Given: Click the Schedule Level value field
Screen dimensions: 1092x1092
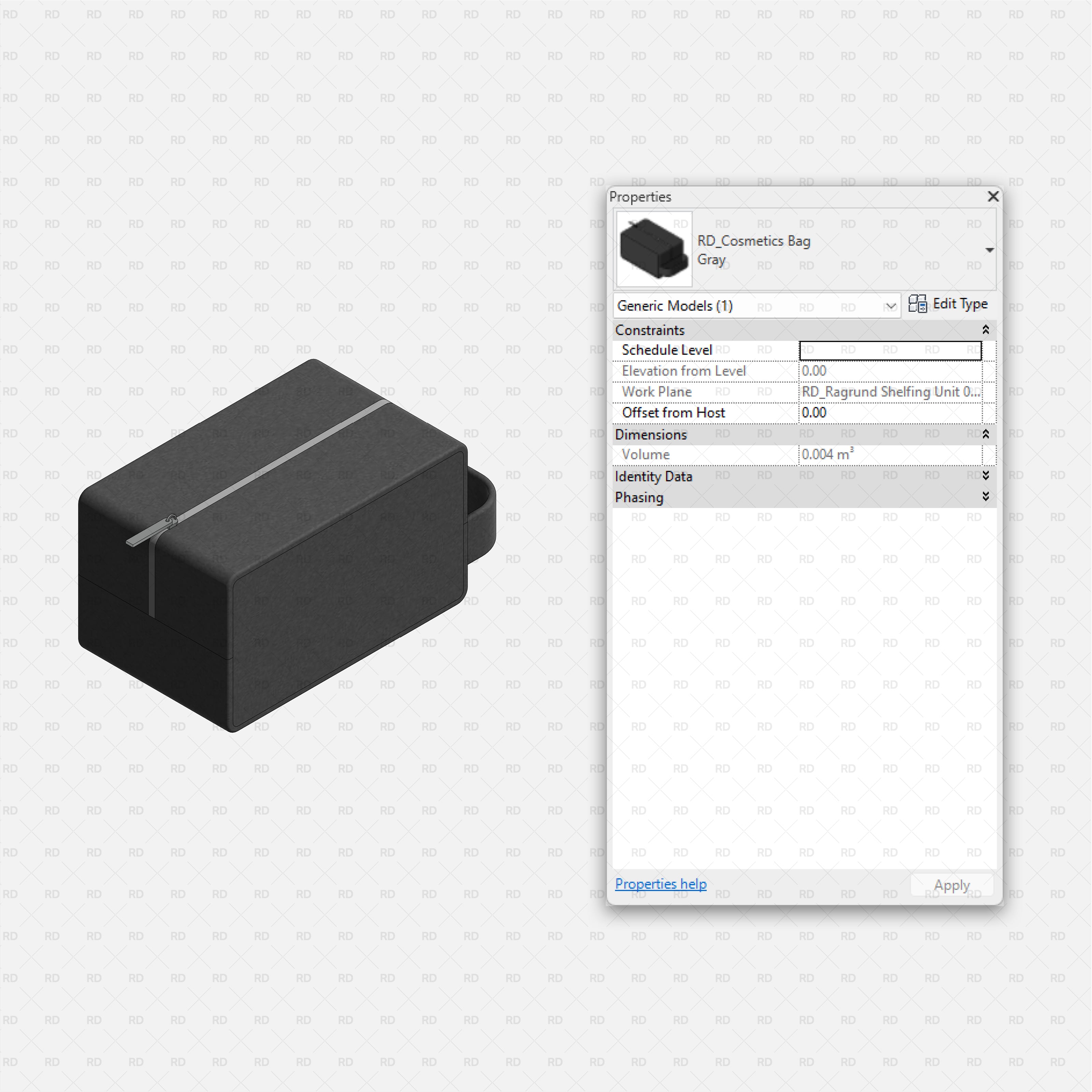Looking at the screenshot, I should (890, 350).
